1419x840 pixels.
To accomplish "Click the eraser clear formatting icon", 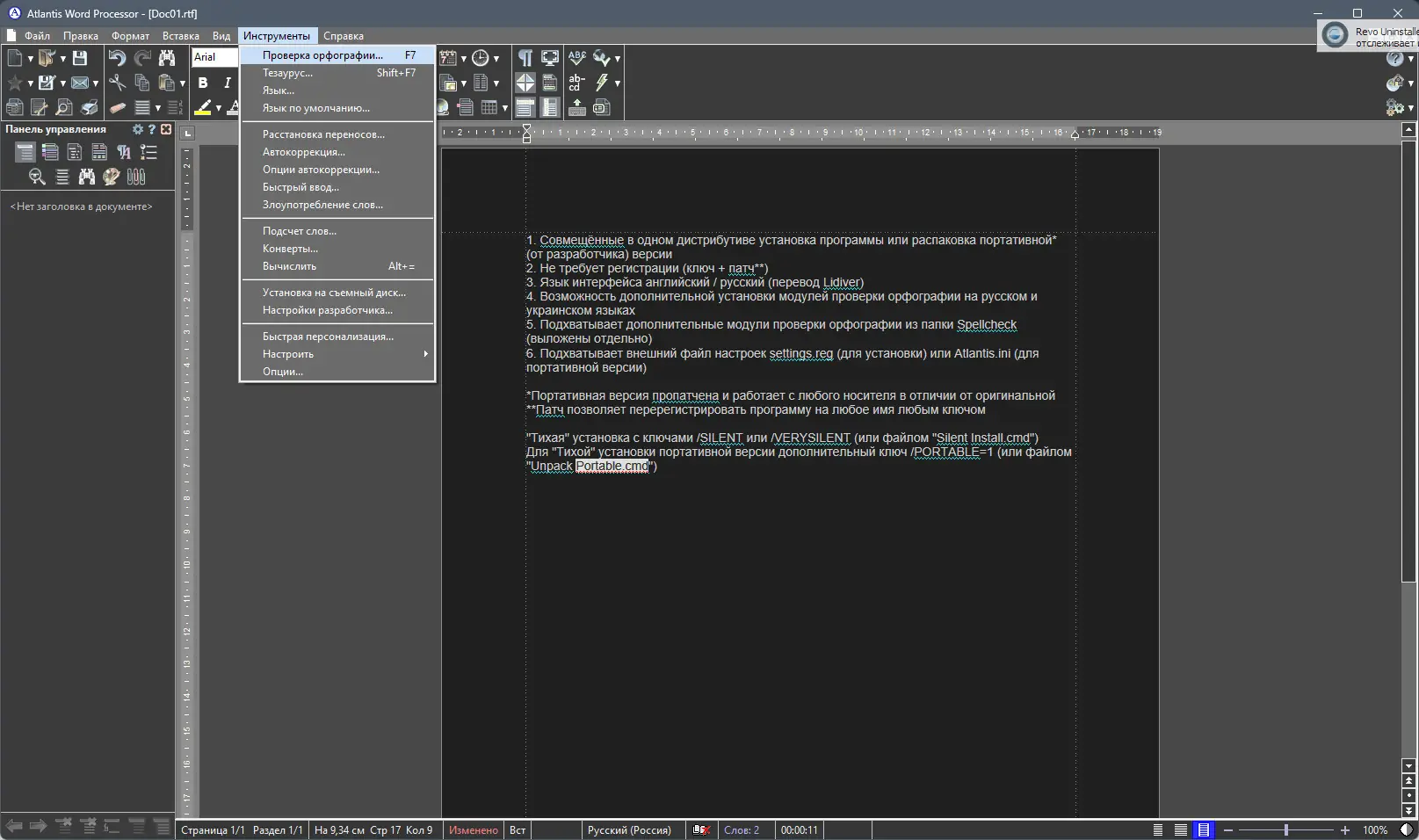I will tap(117, 107).
